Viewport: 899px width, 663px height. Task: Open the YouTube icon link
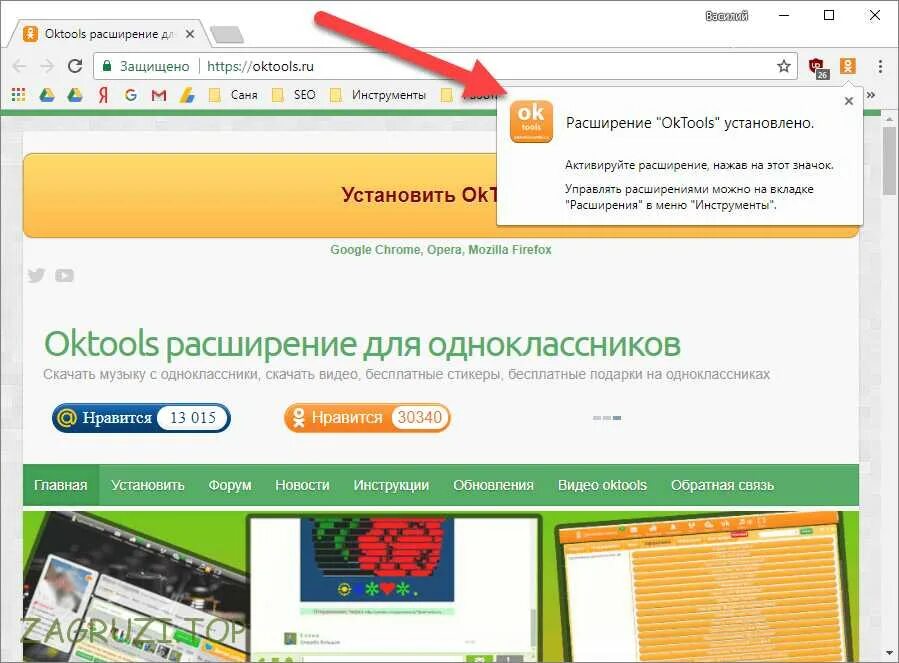point(65,276)
